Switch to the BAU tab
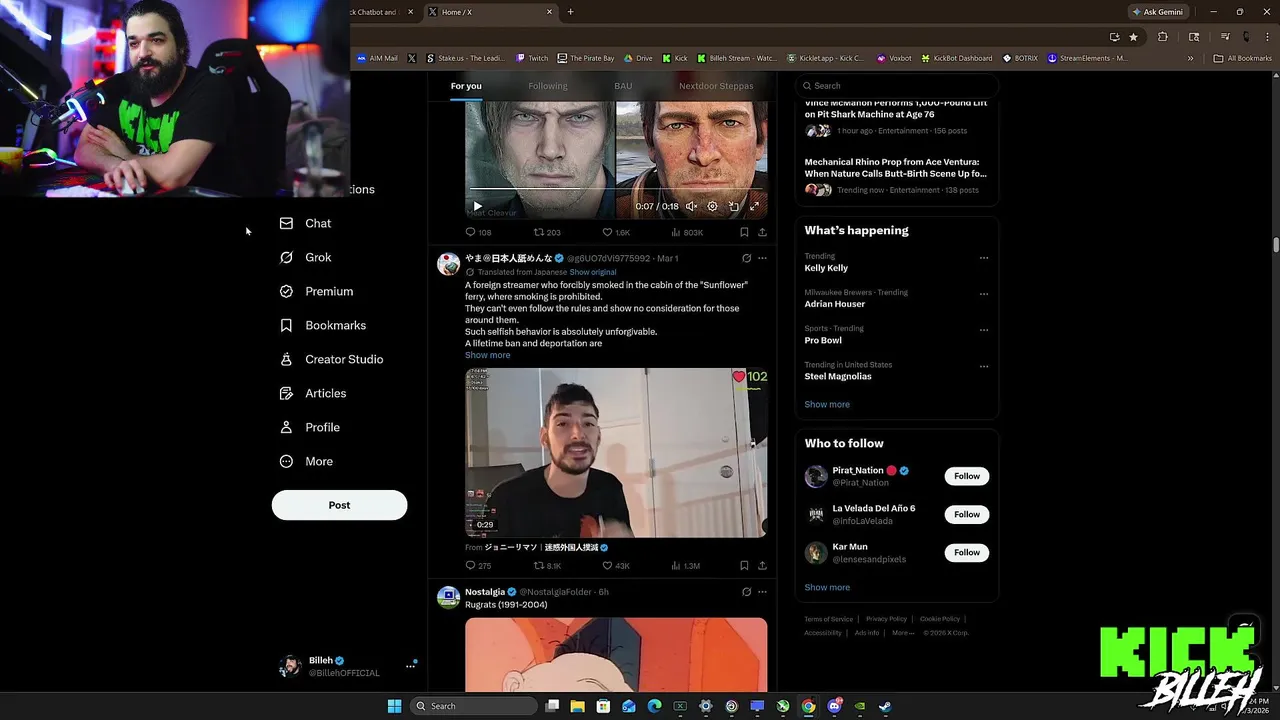This screenshot has width=1280, height=720. (x=623, y=86)
